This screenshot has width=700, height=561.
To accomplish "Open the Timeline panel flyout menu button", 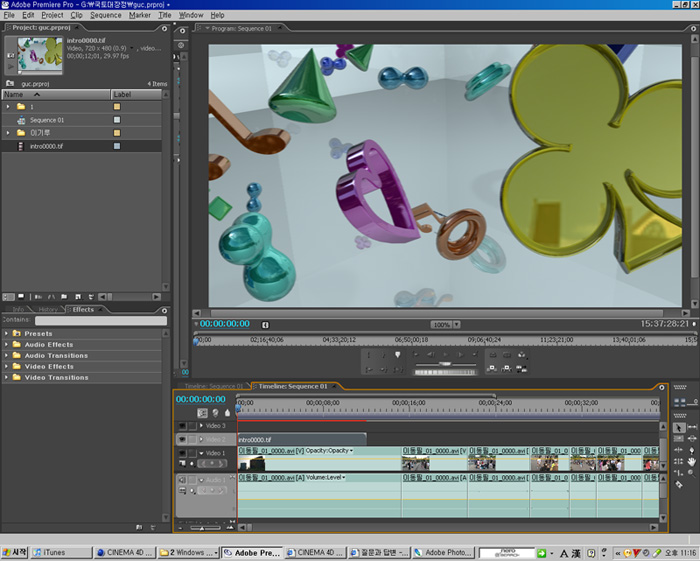I will 662,387.
